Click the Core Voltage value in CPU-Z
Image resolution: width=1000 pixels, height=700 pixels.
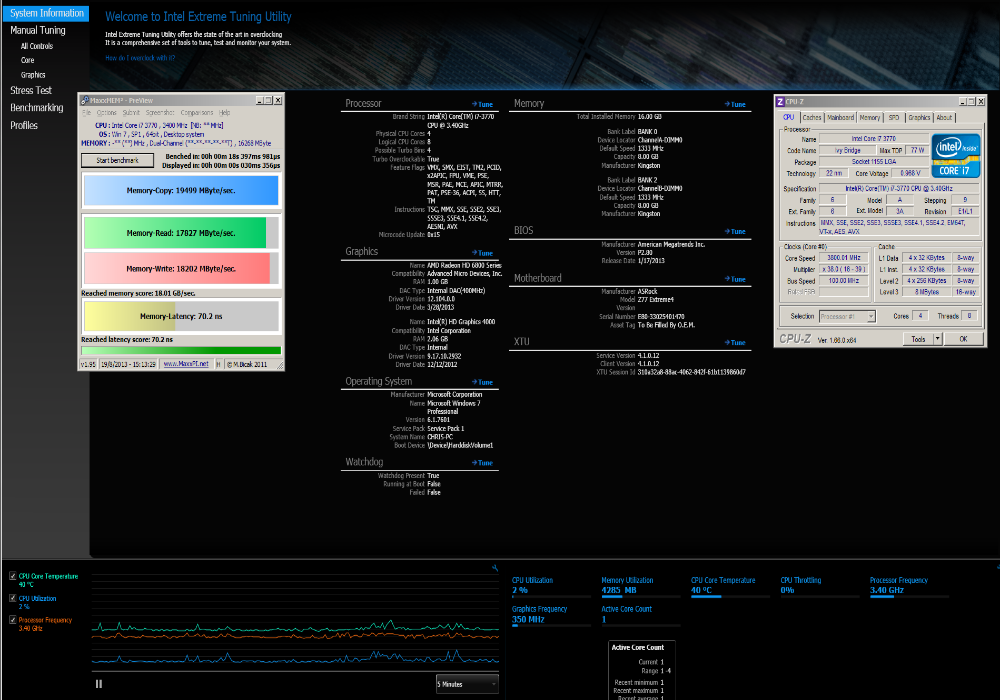[910, 173]
